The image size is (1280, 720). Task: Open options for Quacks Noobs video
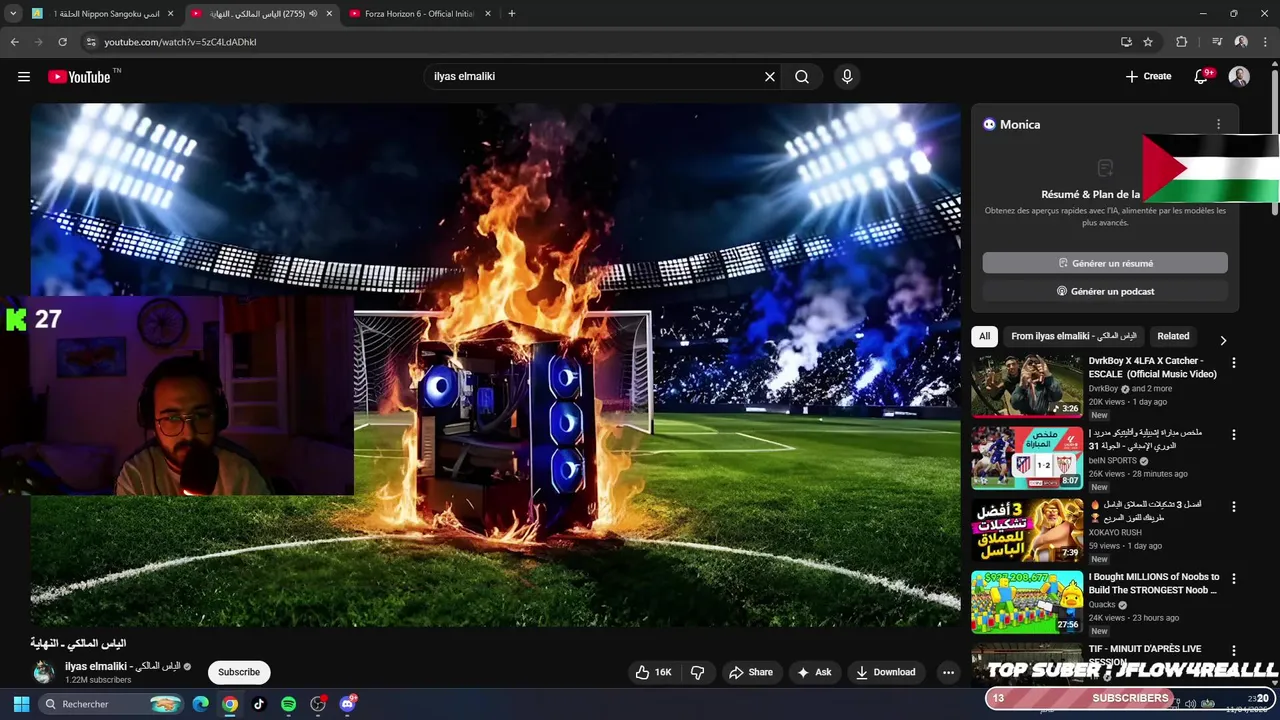click(x=1233, y=579)
